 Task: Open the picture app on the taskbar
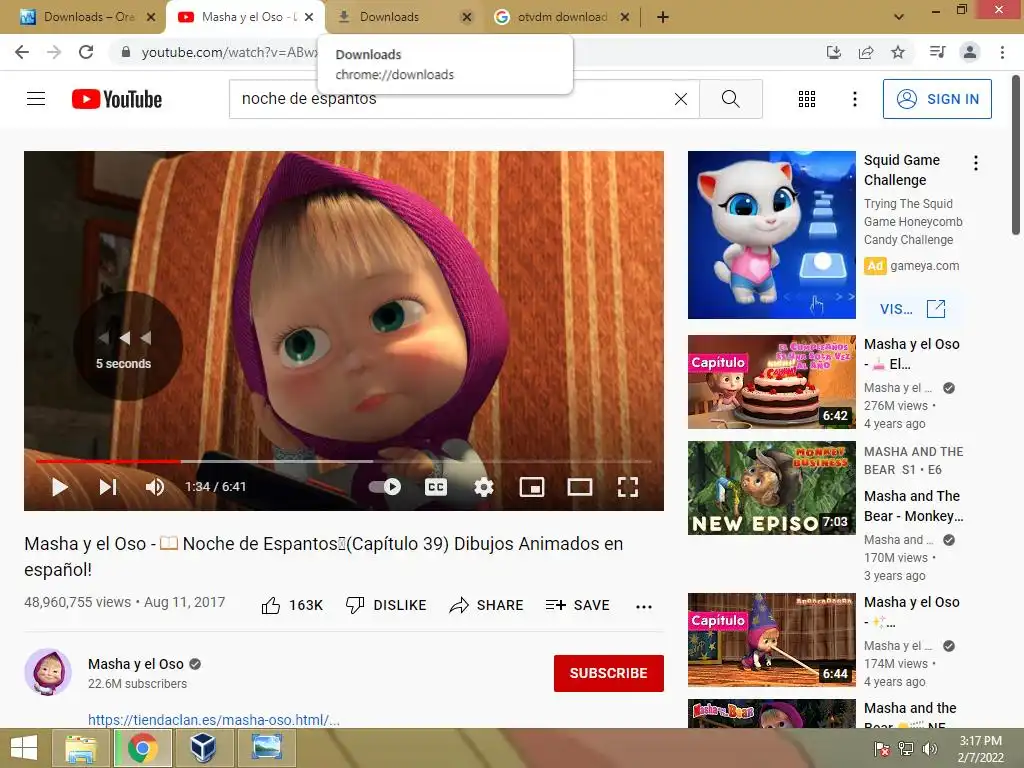(x=266, y=748)
